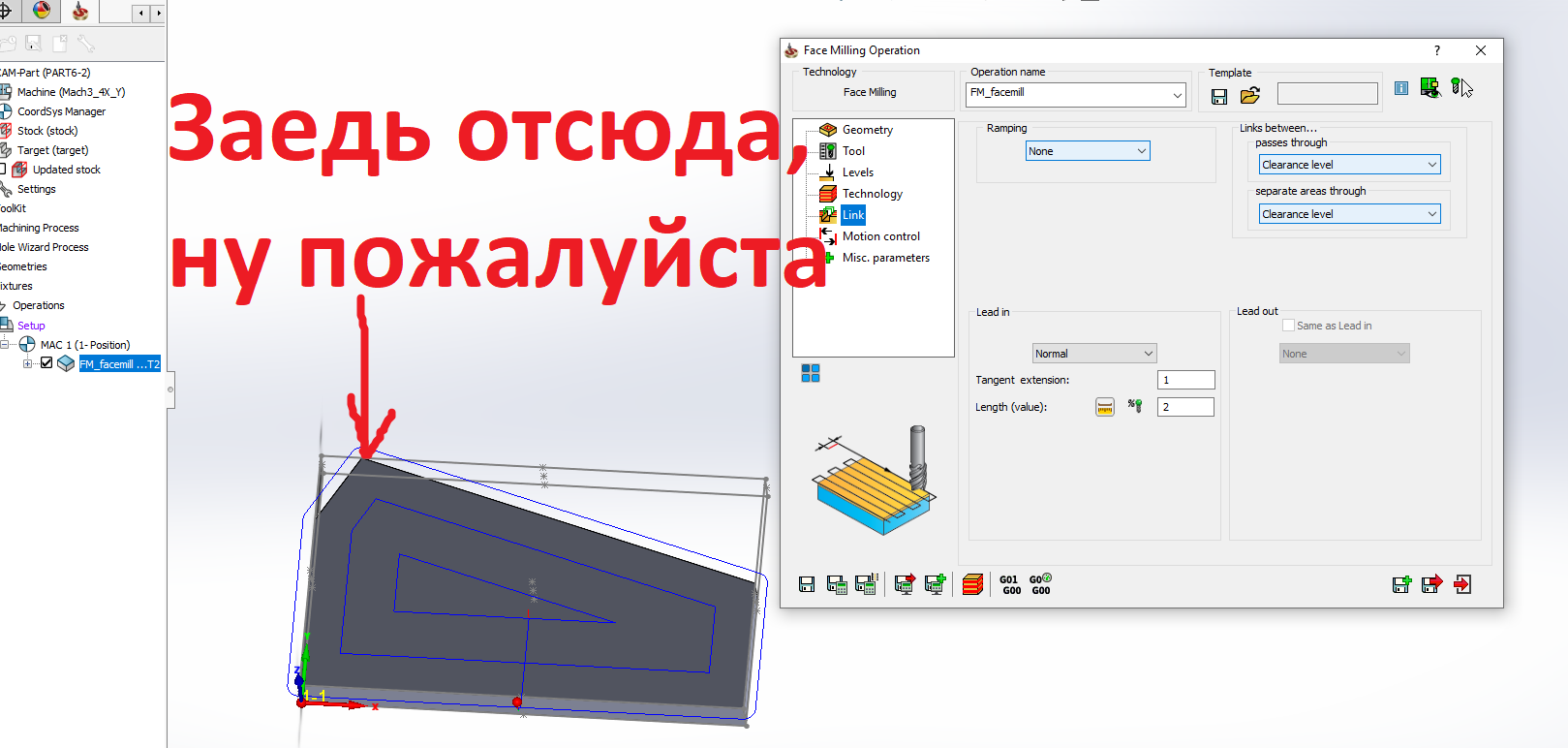
Task: Click the Save and Copy icon
Action: pos(1401,584)
